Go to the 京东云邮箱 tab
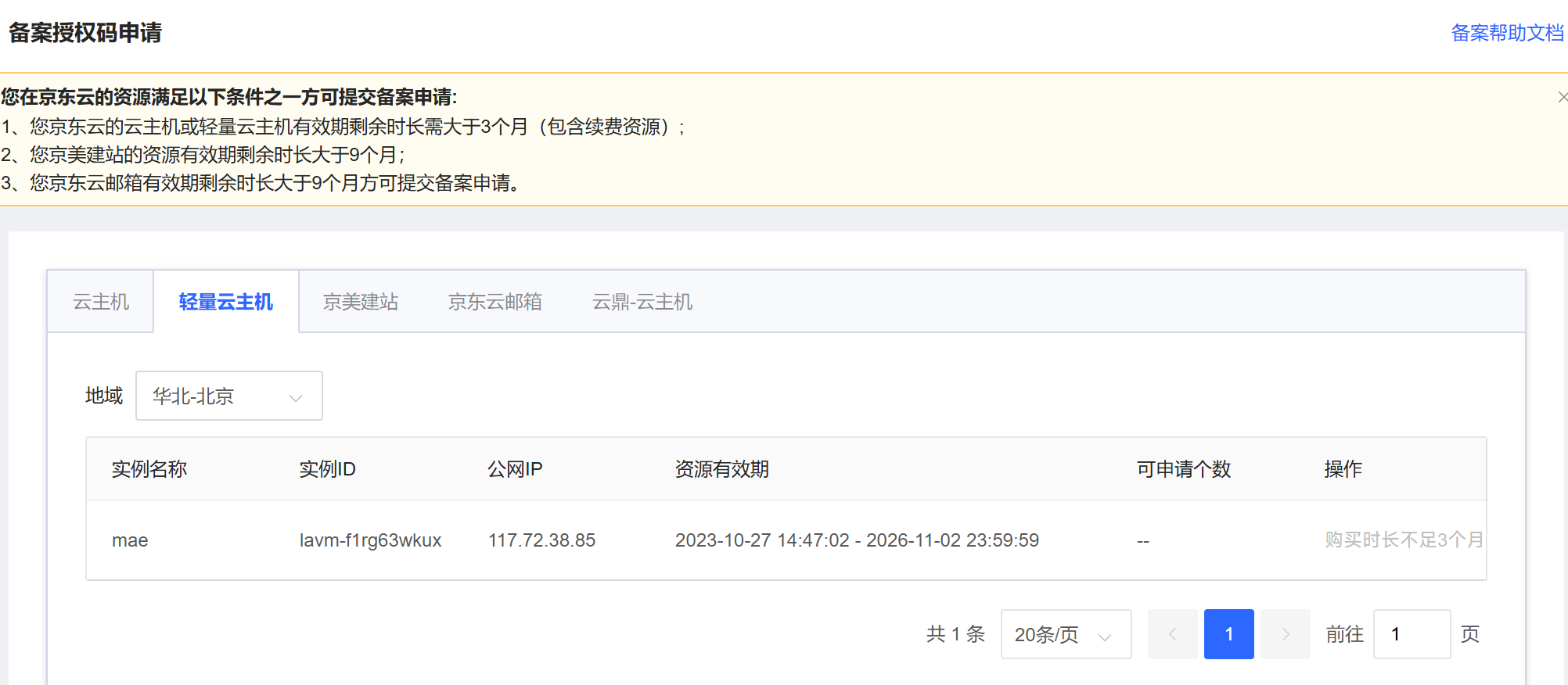1568x685 pixels. click(495, 302)
